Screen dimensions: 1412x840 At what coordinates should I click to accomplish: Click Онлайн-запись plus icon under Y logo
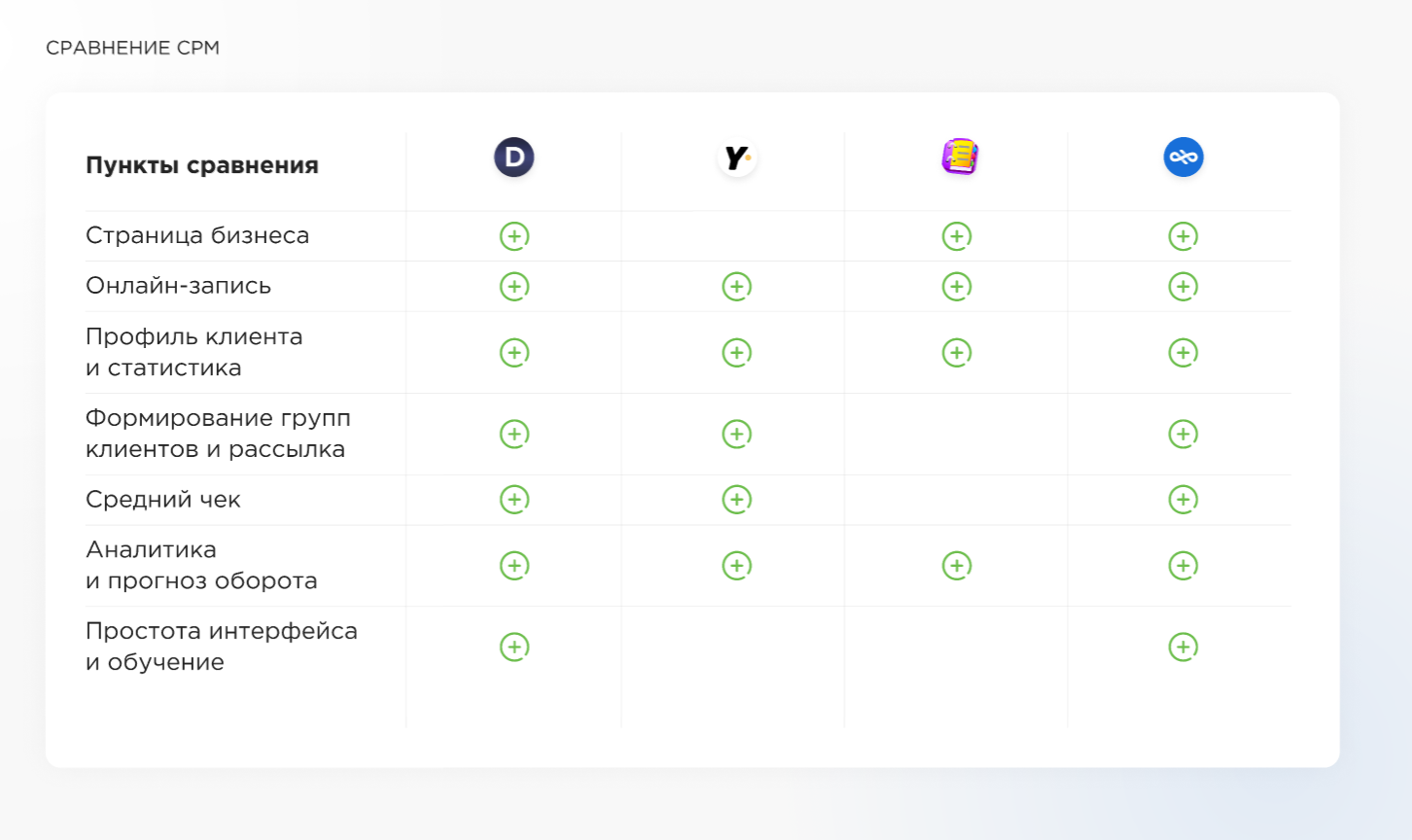point(737,287)
